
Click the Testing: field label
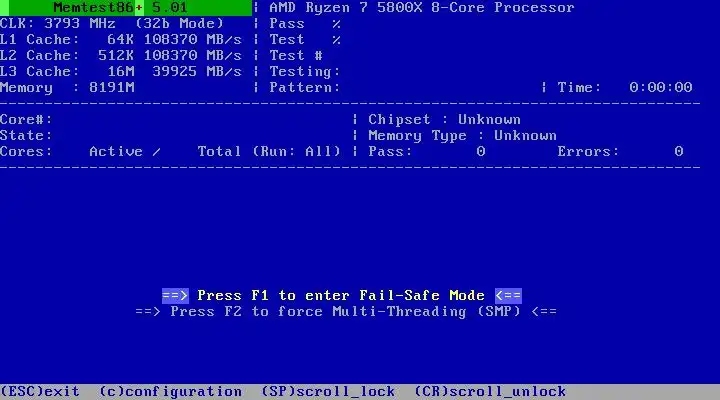click(305, 72)
